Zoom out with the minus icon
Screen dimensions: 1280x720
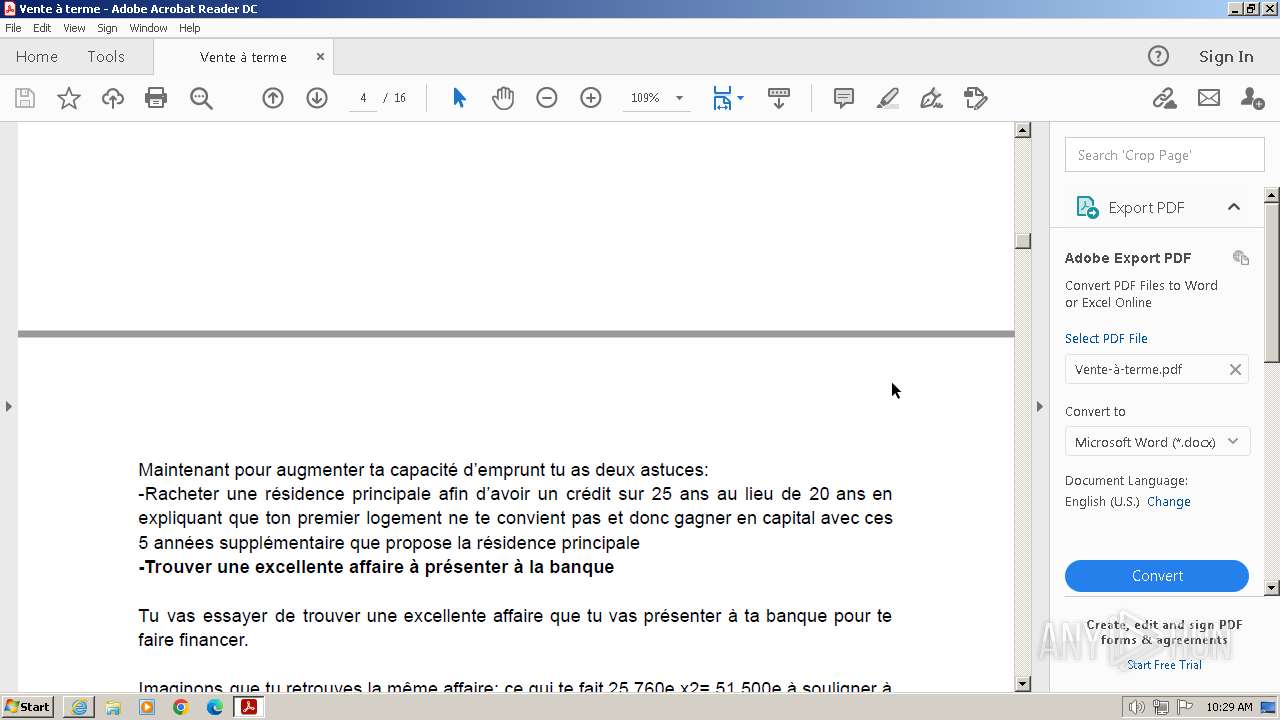[x=547, y=98]
